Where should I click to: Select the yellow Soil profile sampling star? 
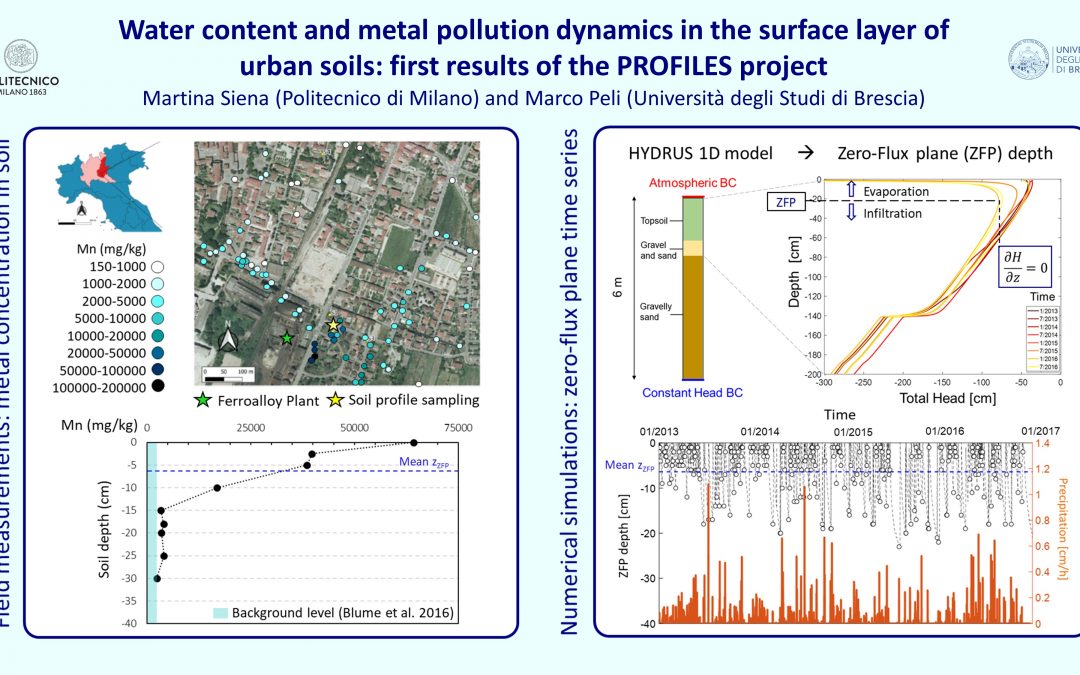(333, 326)
